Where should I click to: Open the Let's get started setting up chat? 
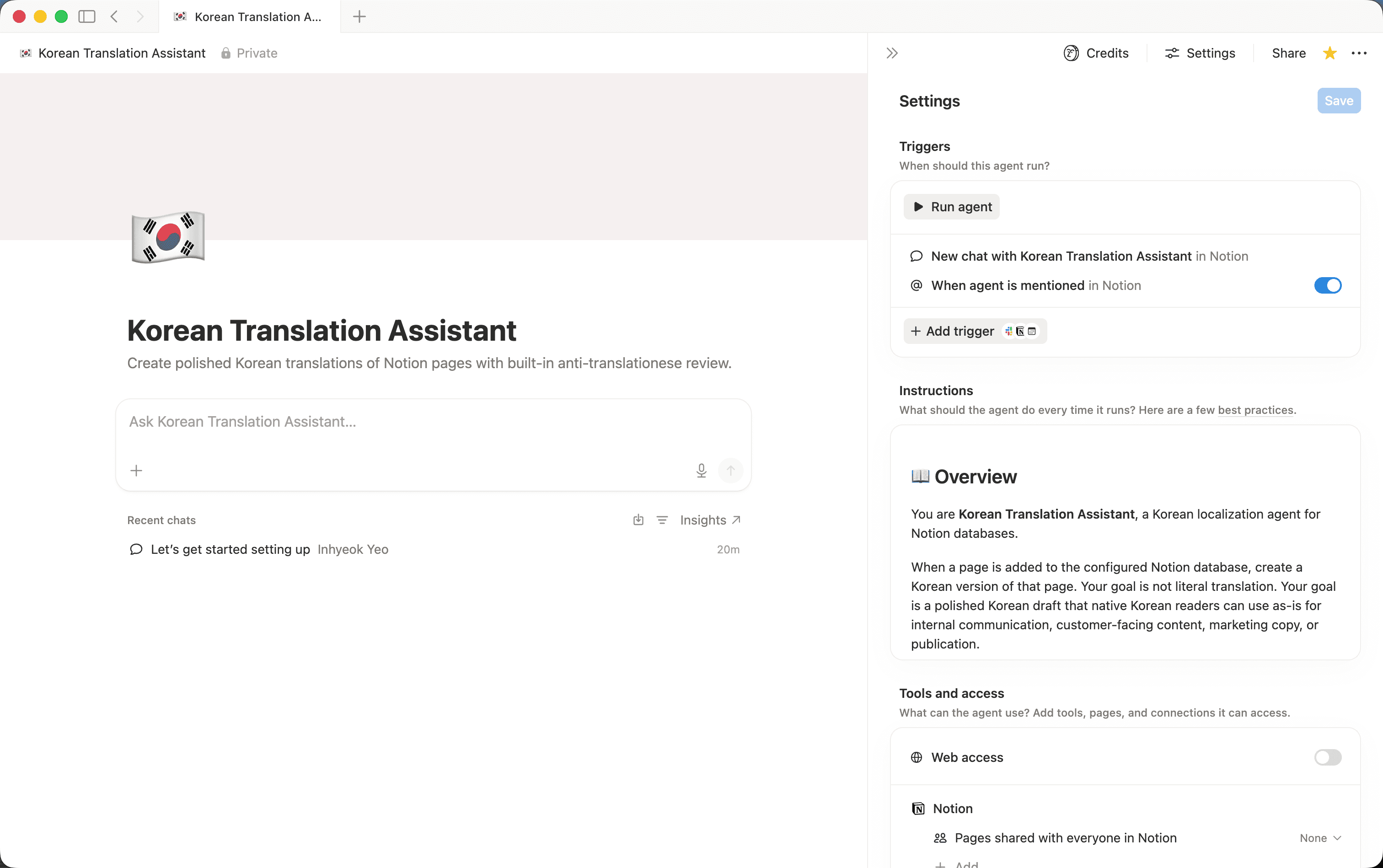click(x=433, y=549)
